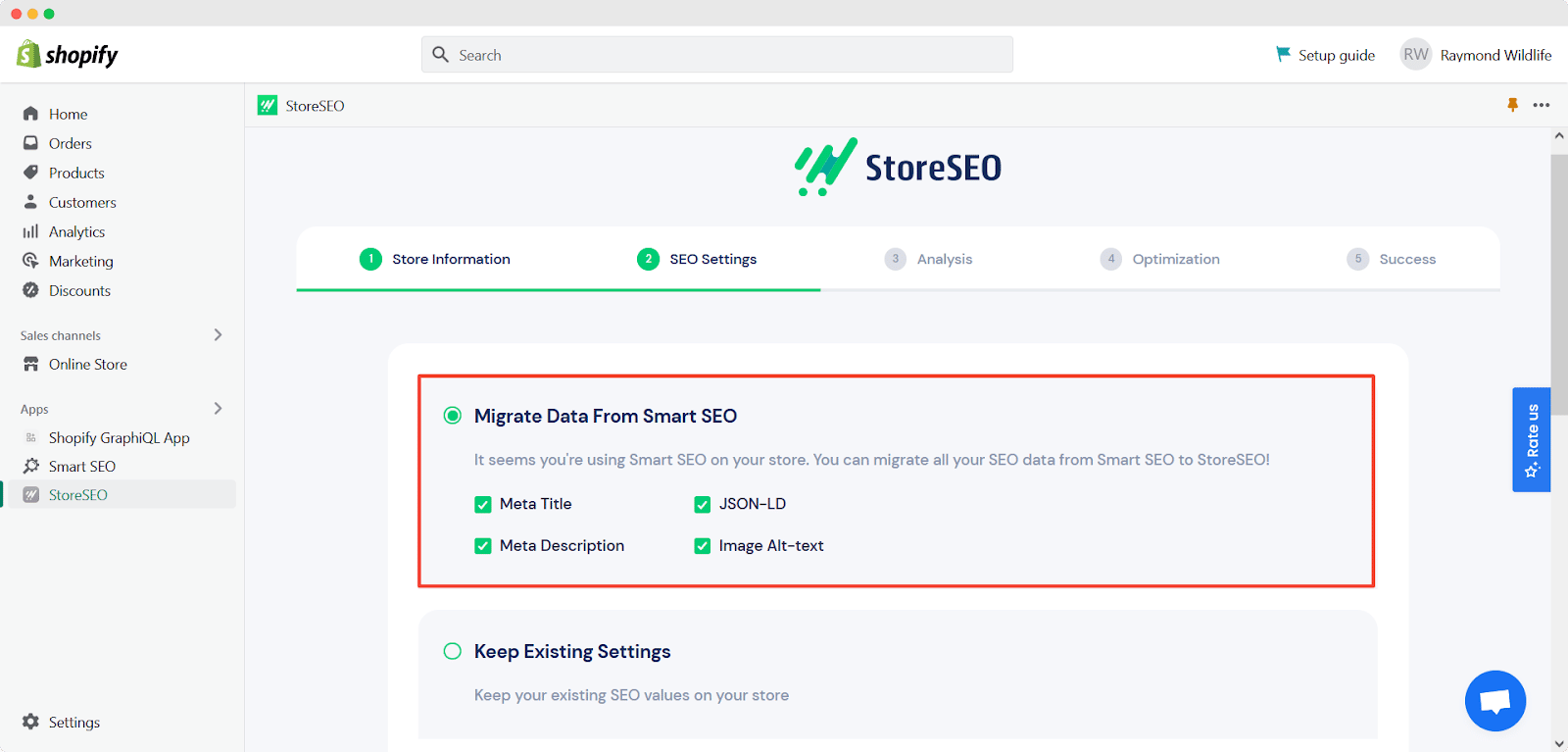Open Raymond Wildlife account menu
Viewport: 1568px width, 752px height.
click(x=1476, y=55)
